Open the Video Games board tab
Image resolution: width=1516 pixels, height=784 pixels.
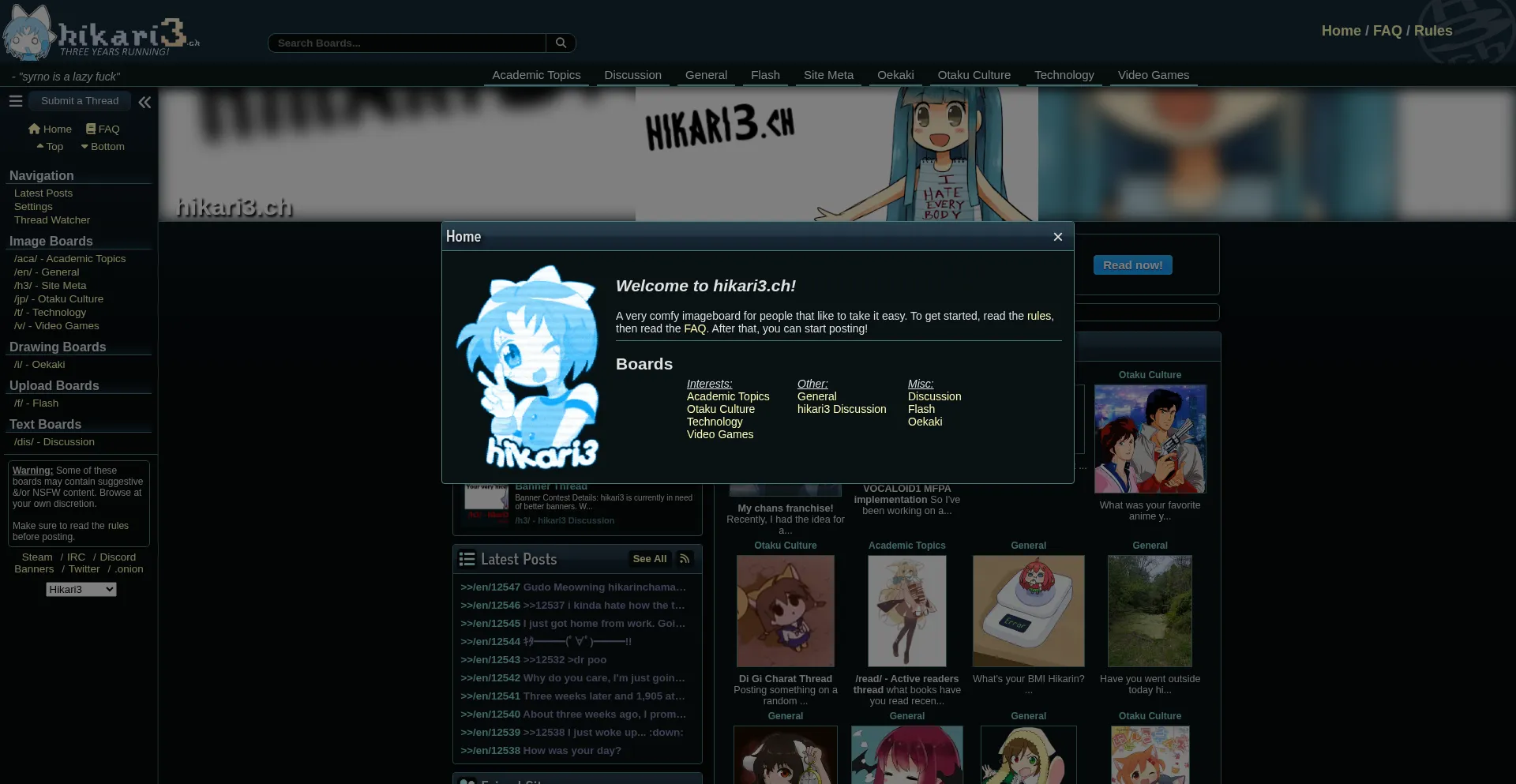point(1154,75)
